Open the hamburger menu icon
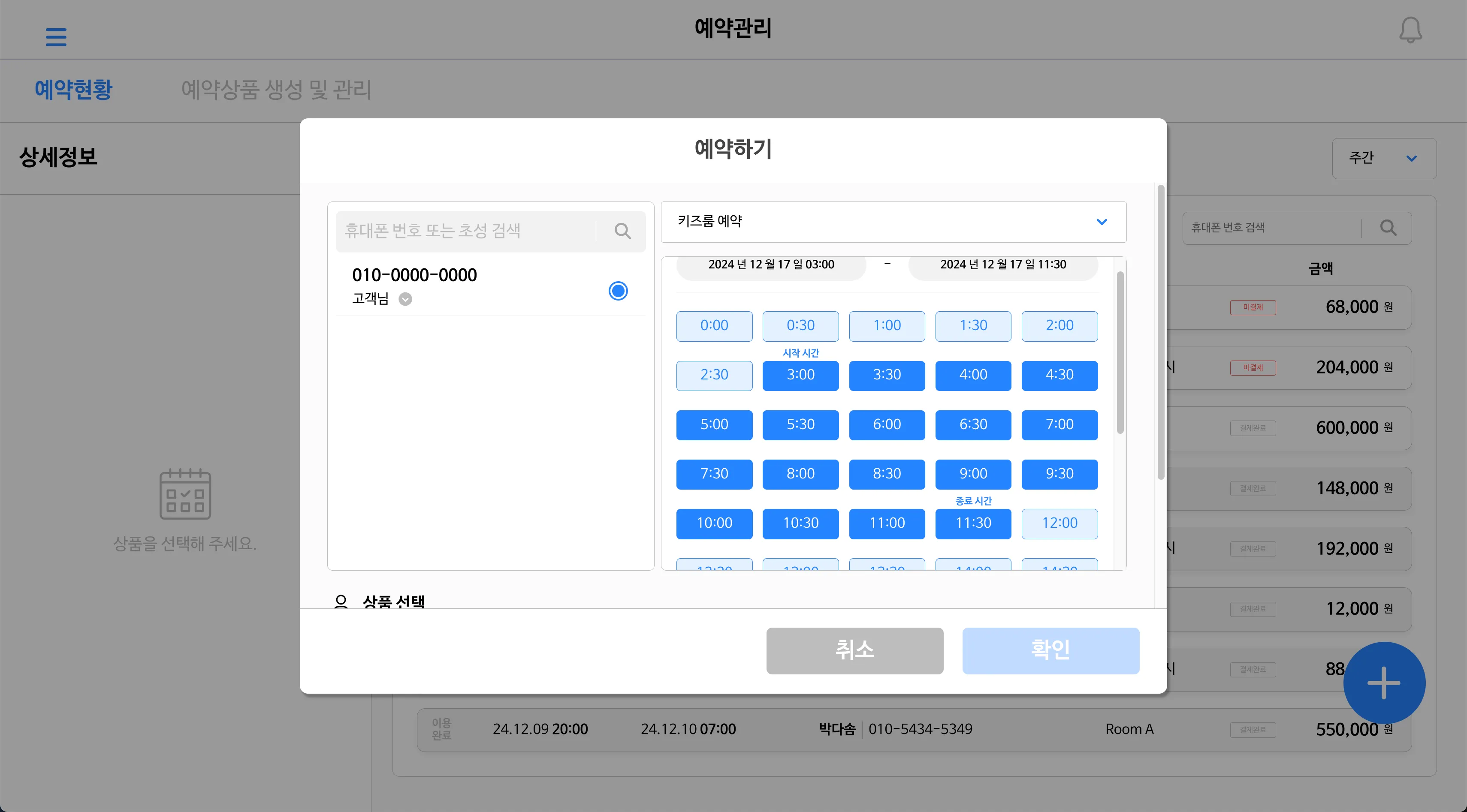This screenshot has width=1467, height=812. point(56,37)
